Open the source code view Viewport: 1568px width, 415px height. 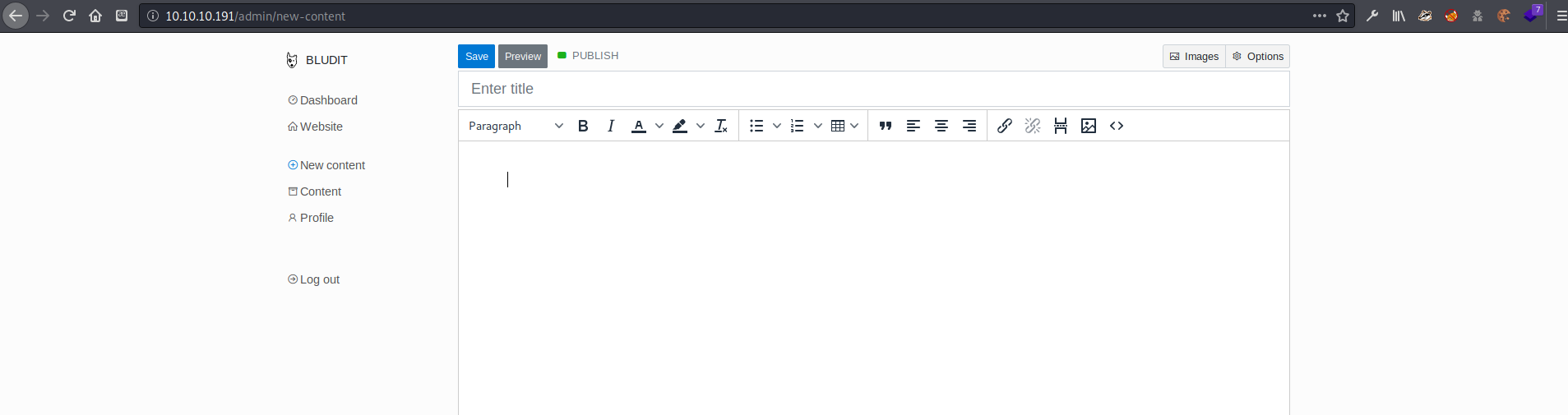click(1117, 126)
